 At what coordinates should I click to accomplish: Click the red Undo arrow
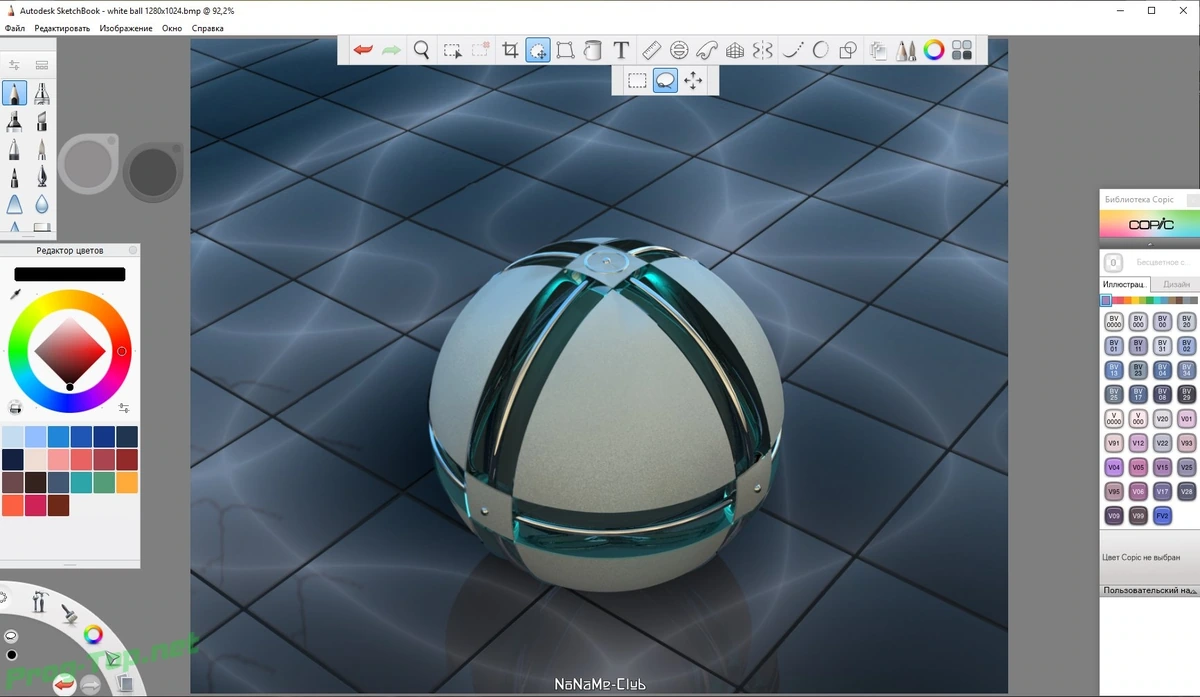pyautogui.click(x=362, y=50)
